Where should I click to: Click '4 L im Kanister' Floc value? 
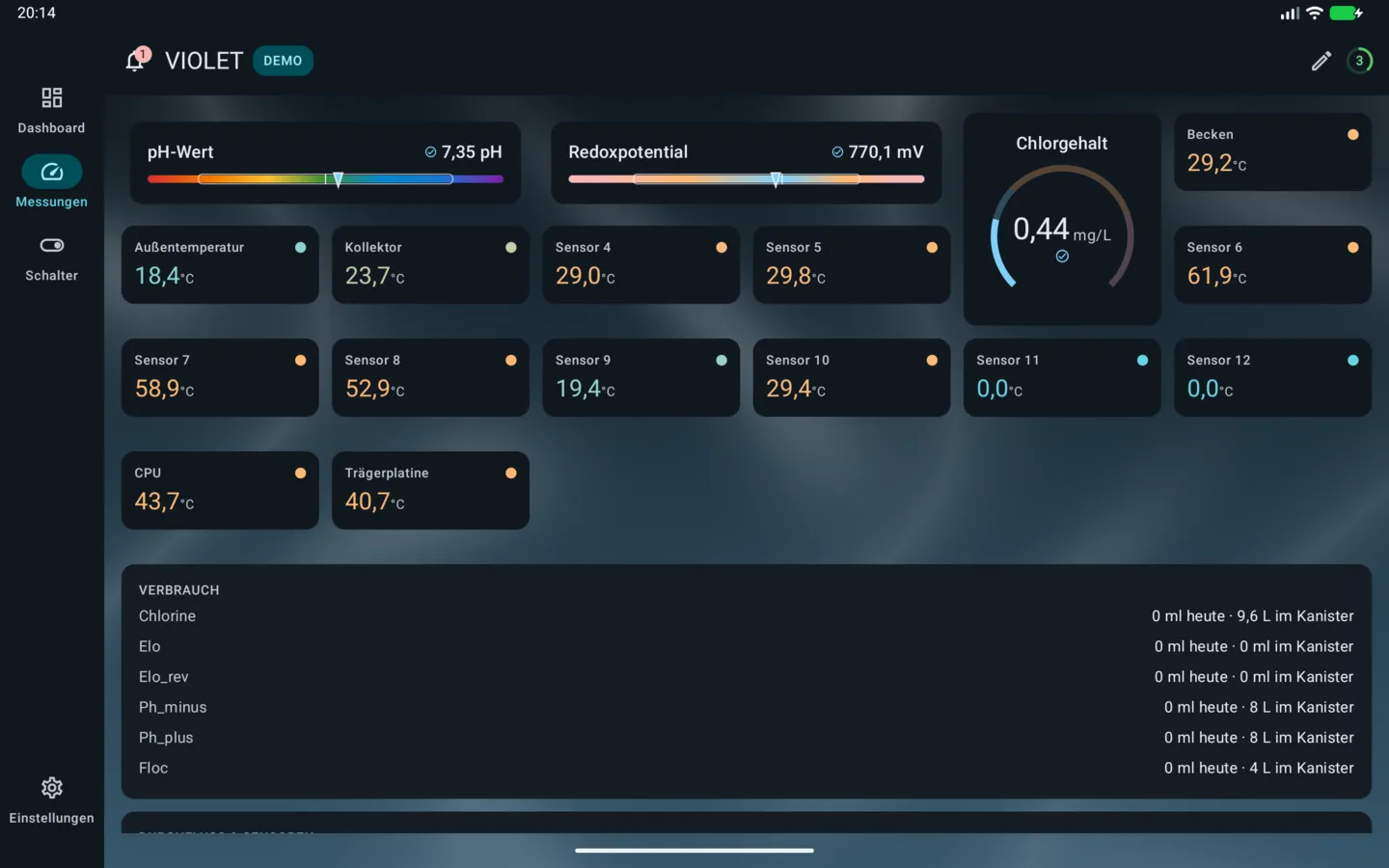click(1301, 768)
